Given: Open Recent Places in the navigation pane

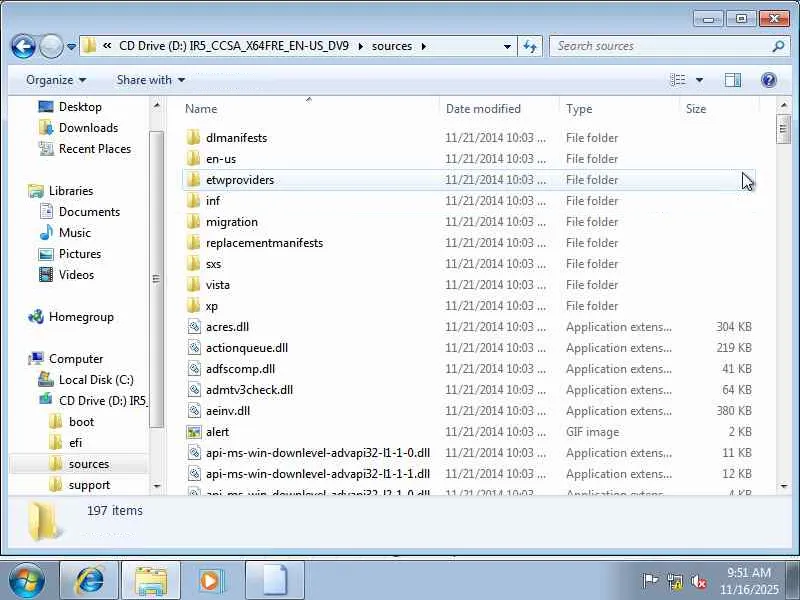Looking at the screenshot, I should [x=94, y=148].
